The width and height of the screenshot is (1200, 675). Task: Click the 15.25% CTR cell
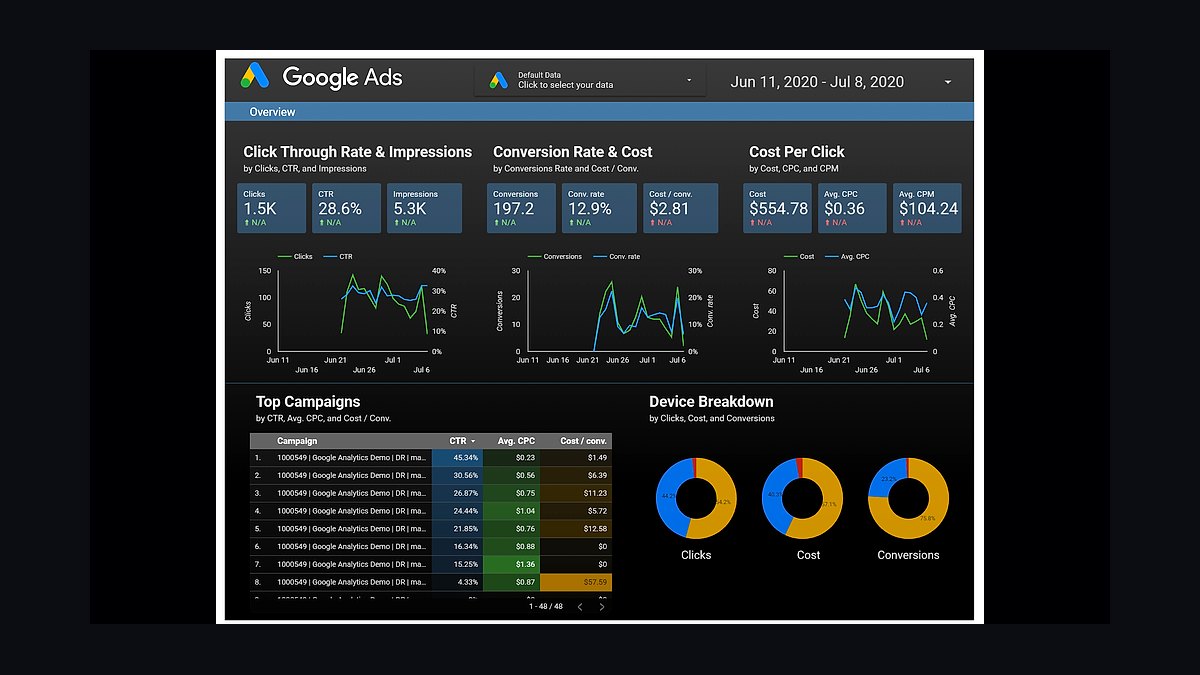pos(457,565)
